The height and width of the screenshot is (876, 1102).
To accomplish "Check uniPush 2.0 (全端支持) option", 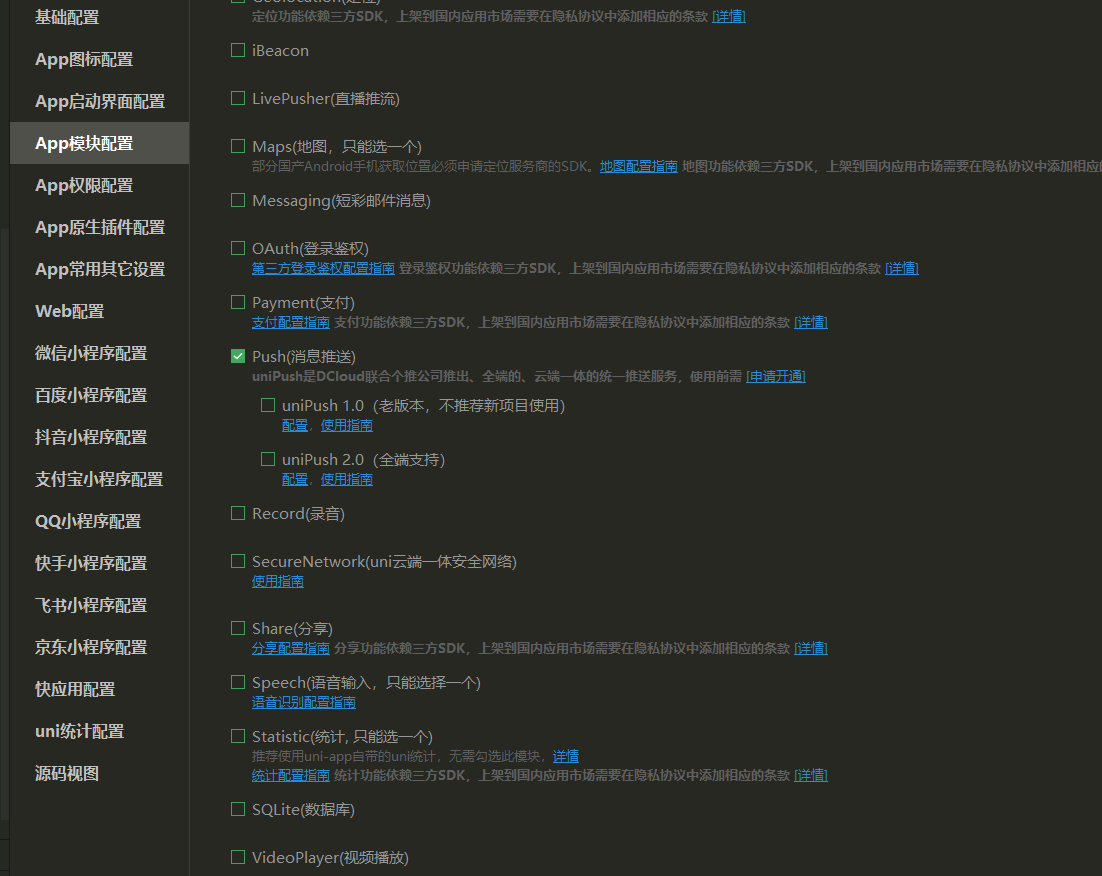I will click(268, 459).
